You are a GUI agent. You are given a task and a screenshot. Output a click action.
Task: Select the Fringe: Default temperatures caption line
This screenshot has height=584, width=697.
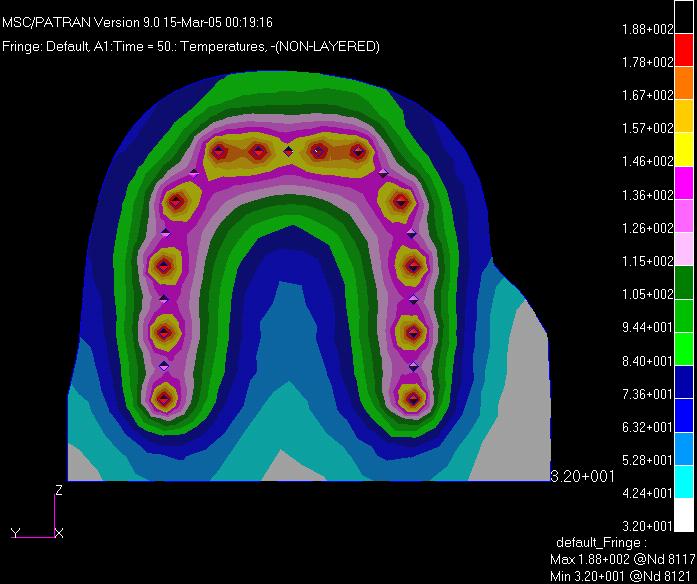(x=190, y=46)
